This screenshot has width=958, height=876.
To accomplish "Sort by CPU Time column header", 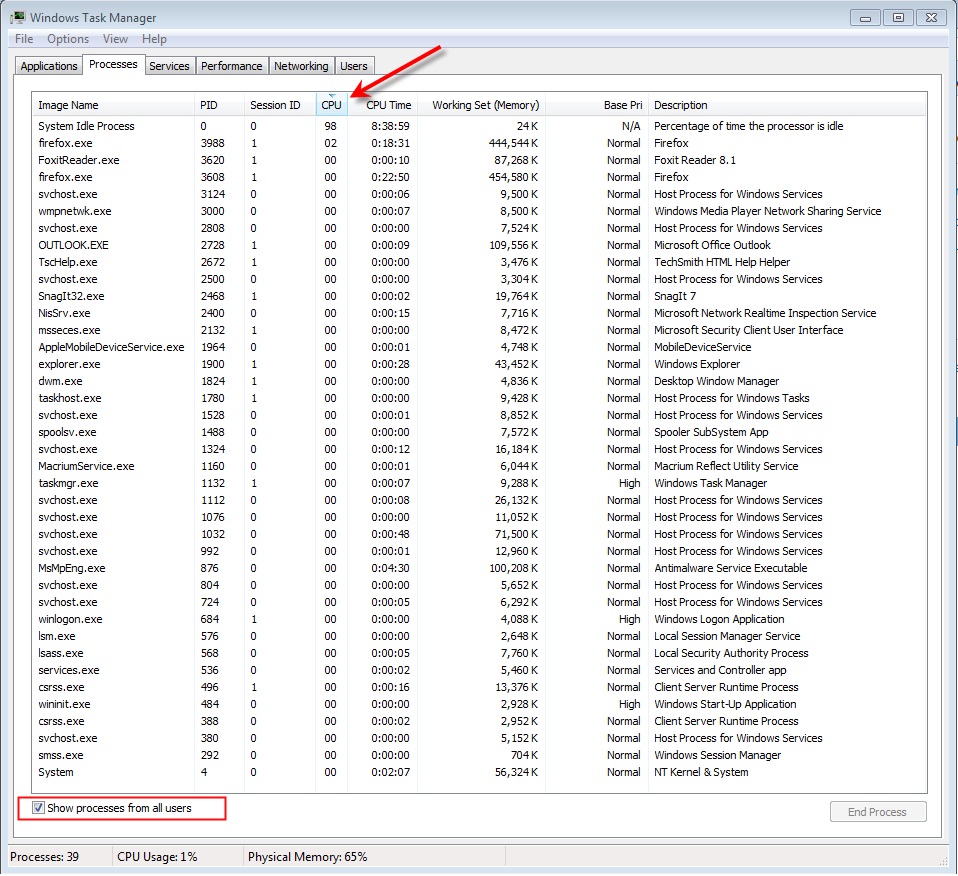I will click(384, 105).
